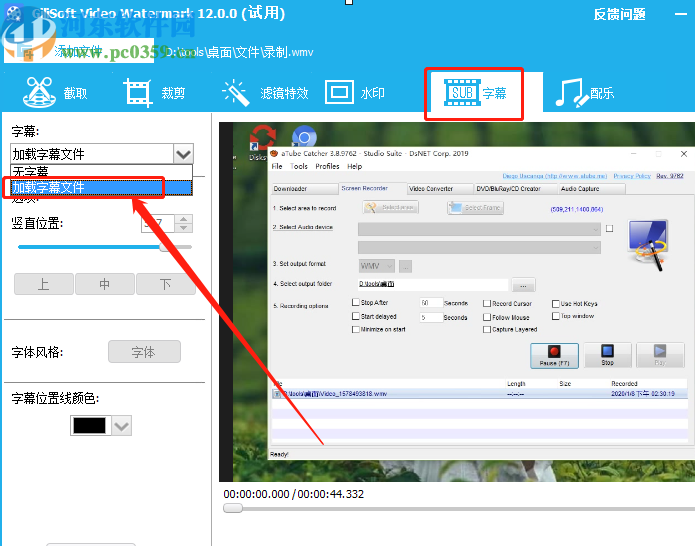The height and width of the screenshot is (546, 695).
Task: Increase 竖直位置 value with up spinner arrow
Action: coord(184,219)
